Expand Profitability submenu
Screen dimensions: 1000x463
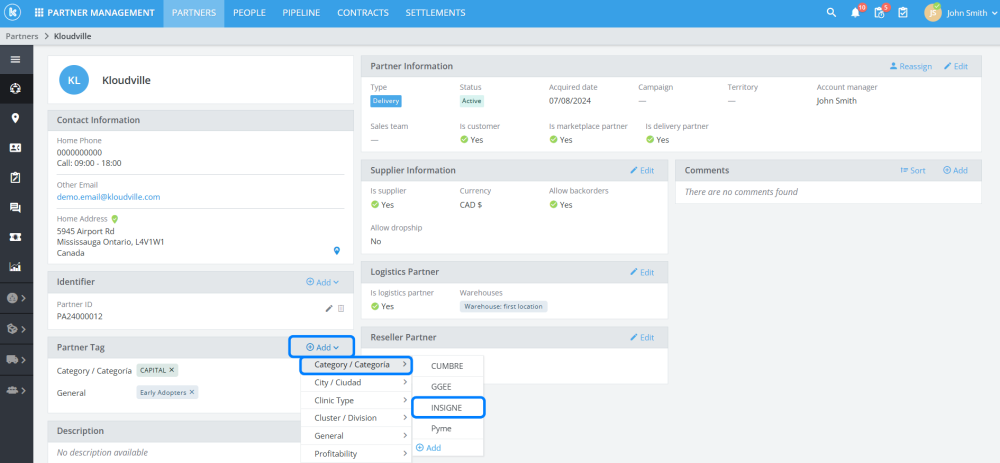pyautogui.click(x=357, y=454)
